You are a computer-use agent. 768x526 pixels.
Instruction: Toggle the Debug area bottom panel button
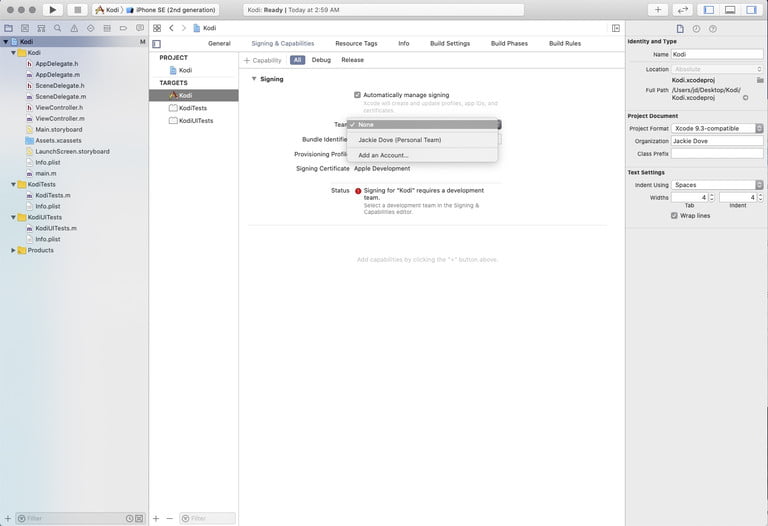730,10
